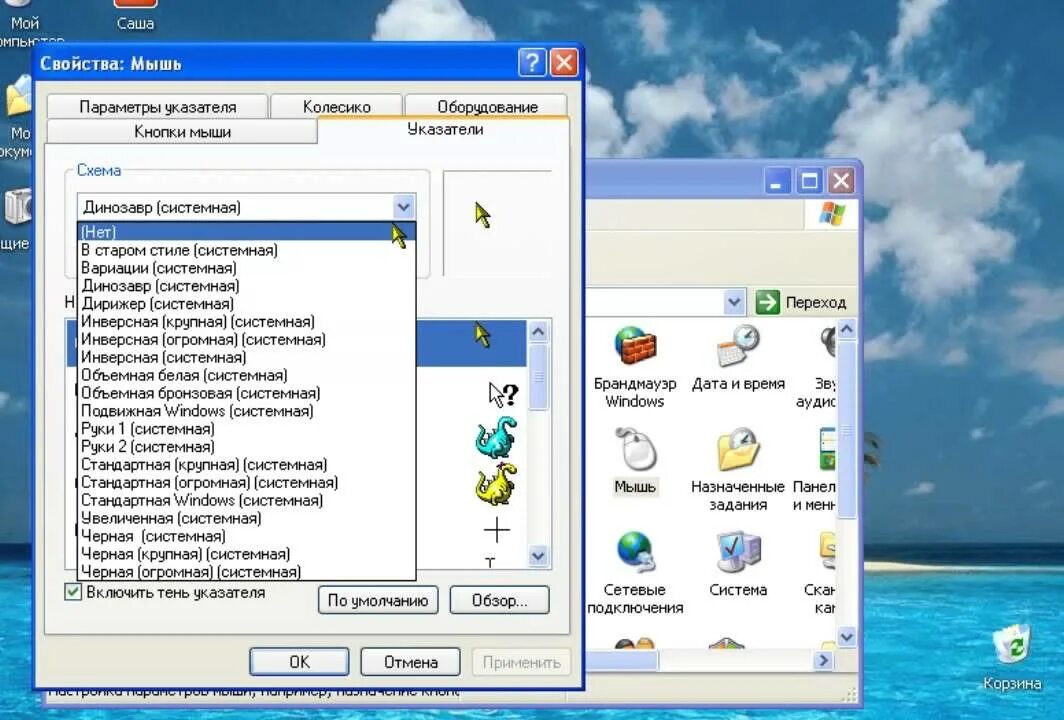
Task: Choose Черная (системная) scheme
Action: click(246, 536)
